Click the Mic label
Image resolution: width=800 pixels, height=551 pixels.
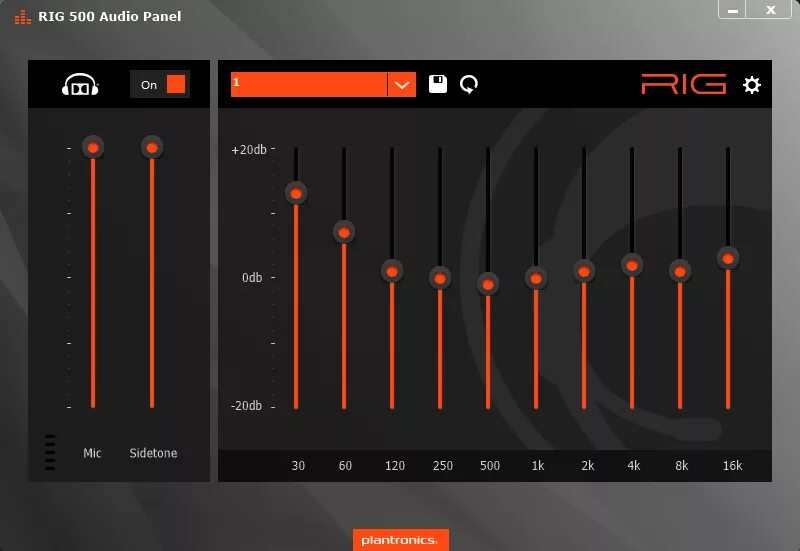tap(92, 453)
